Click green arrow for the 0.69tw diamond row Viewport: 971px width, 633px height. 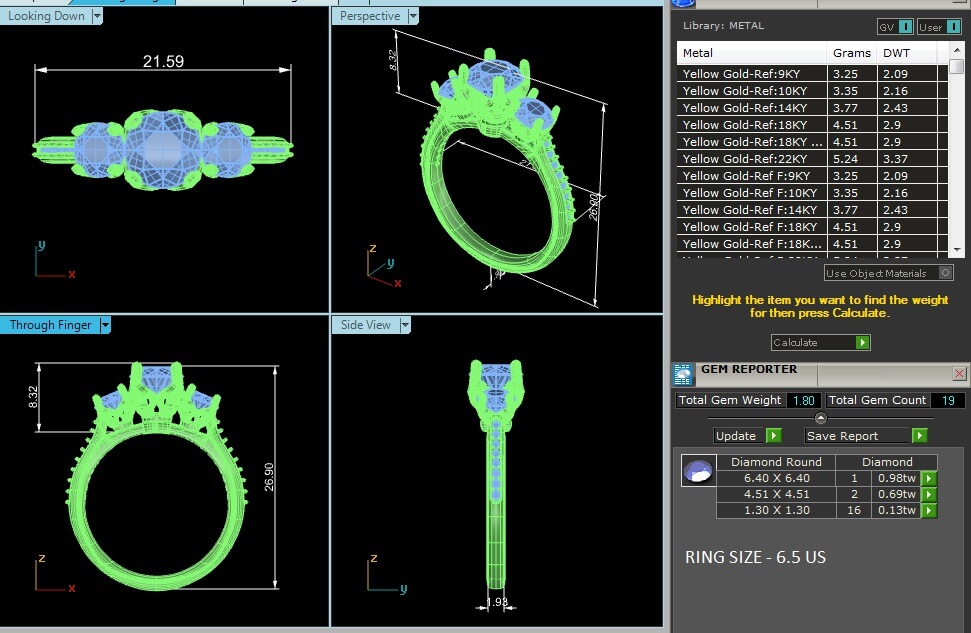(x=929, y=494)
